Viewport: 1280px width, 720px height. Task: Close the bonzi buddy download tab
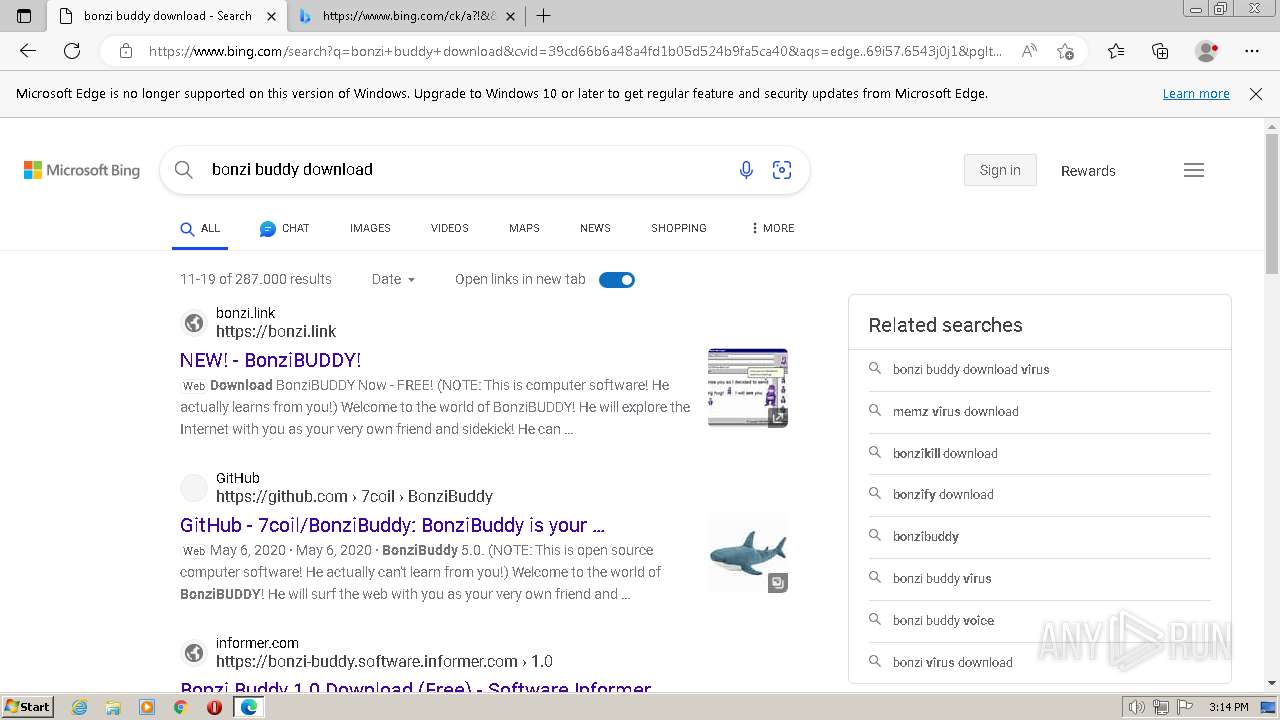(x=272, y=16)
